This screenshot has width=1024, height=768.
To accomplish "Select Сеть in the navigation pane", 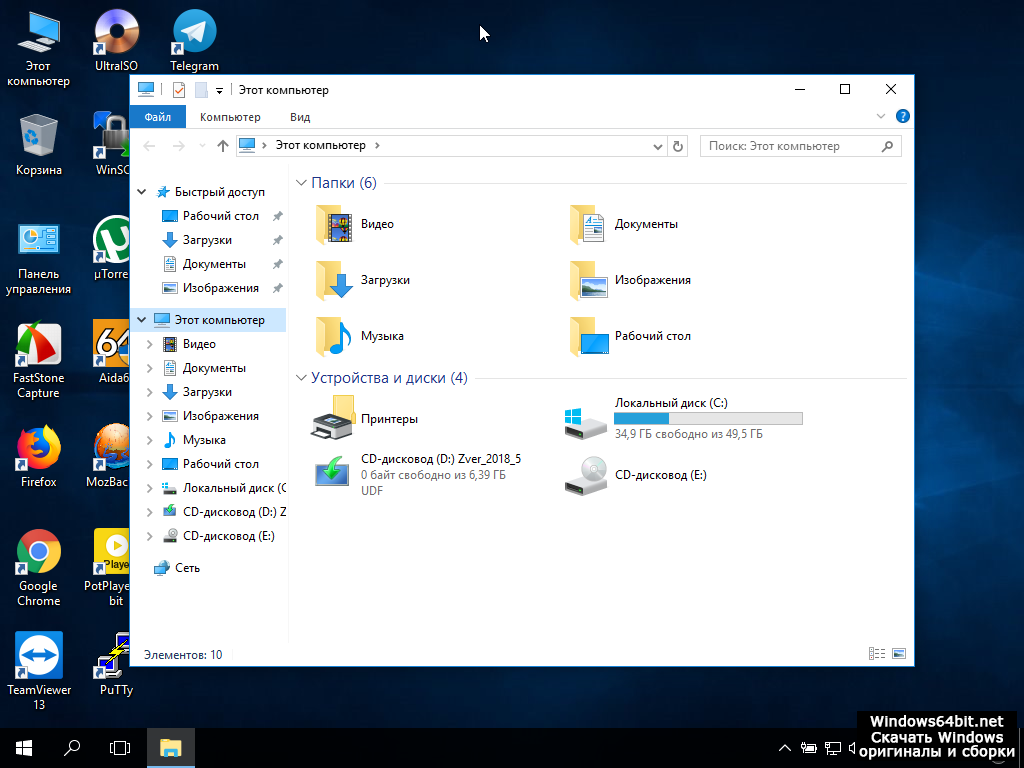I will [x=187, y=568].
